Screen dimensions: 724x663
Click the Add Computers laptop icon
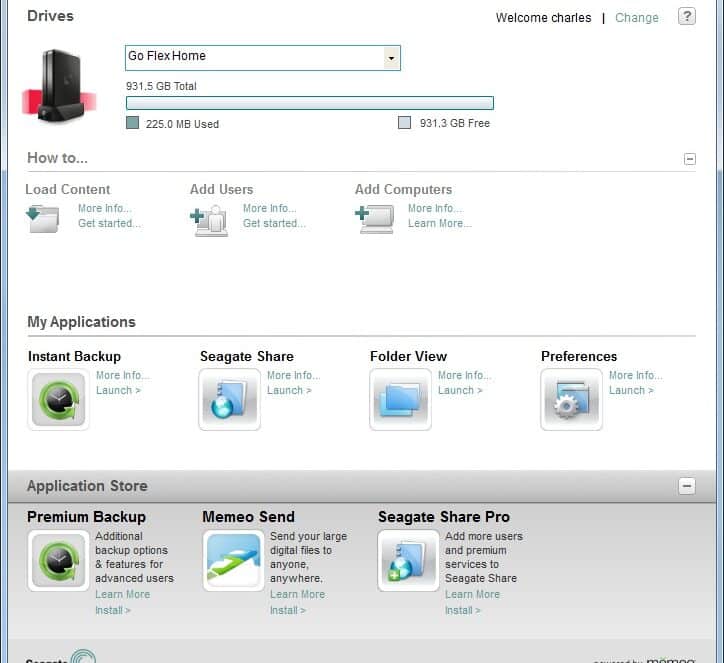(374, 219)
